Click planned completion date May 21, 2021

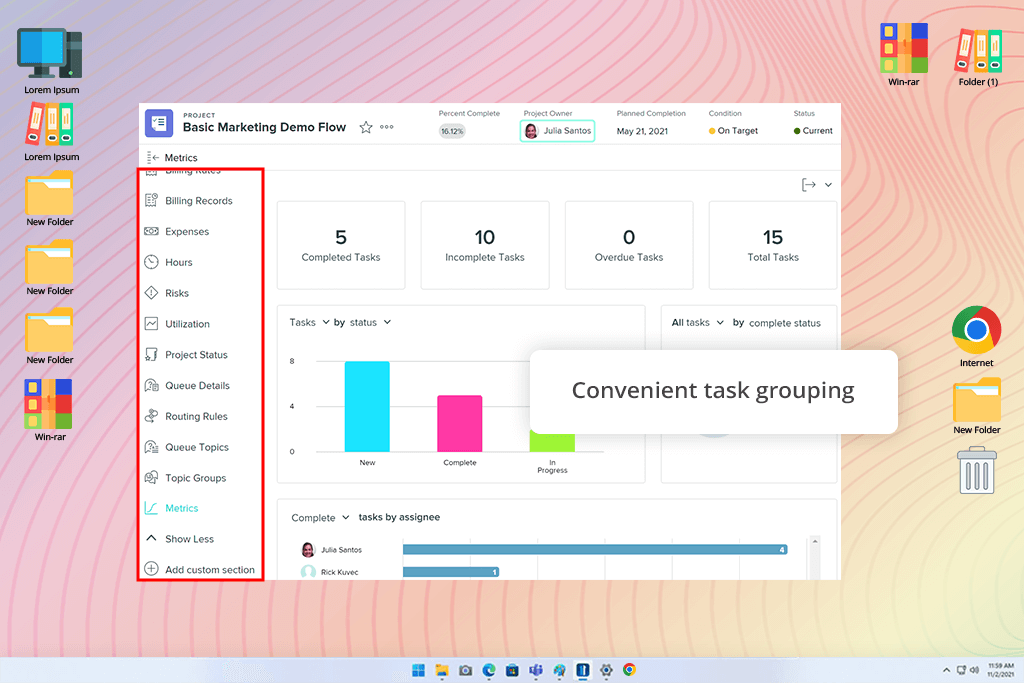point(642,131)
